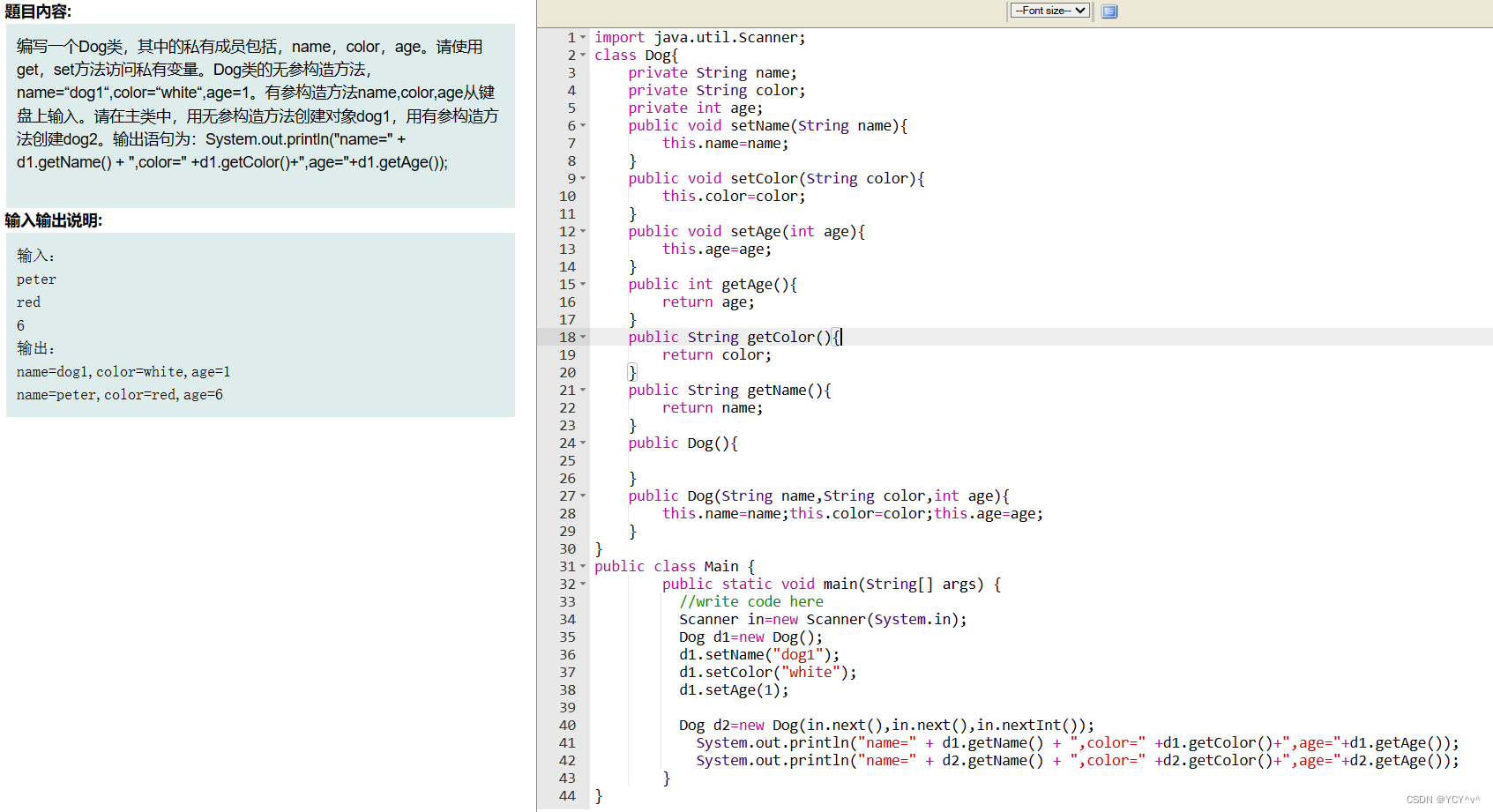Click 'this.age=age;' on line 13
The image size is (1493, 812).
pos(717,249)
